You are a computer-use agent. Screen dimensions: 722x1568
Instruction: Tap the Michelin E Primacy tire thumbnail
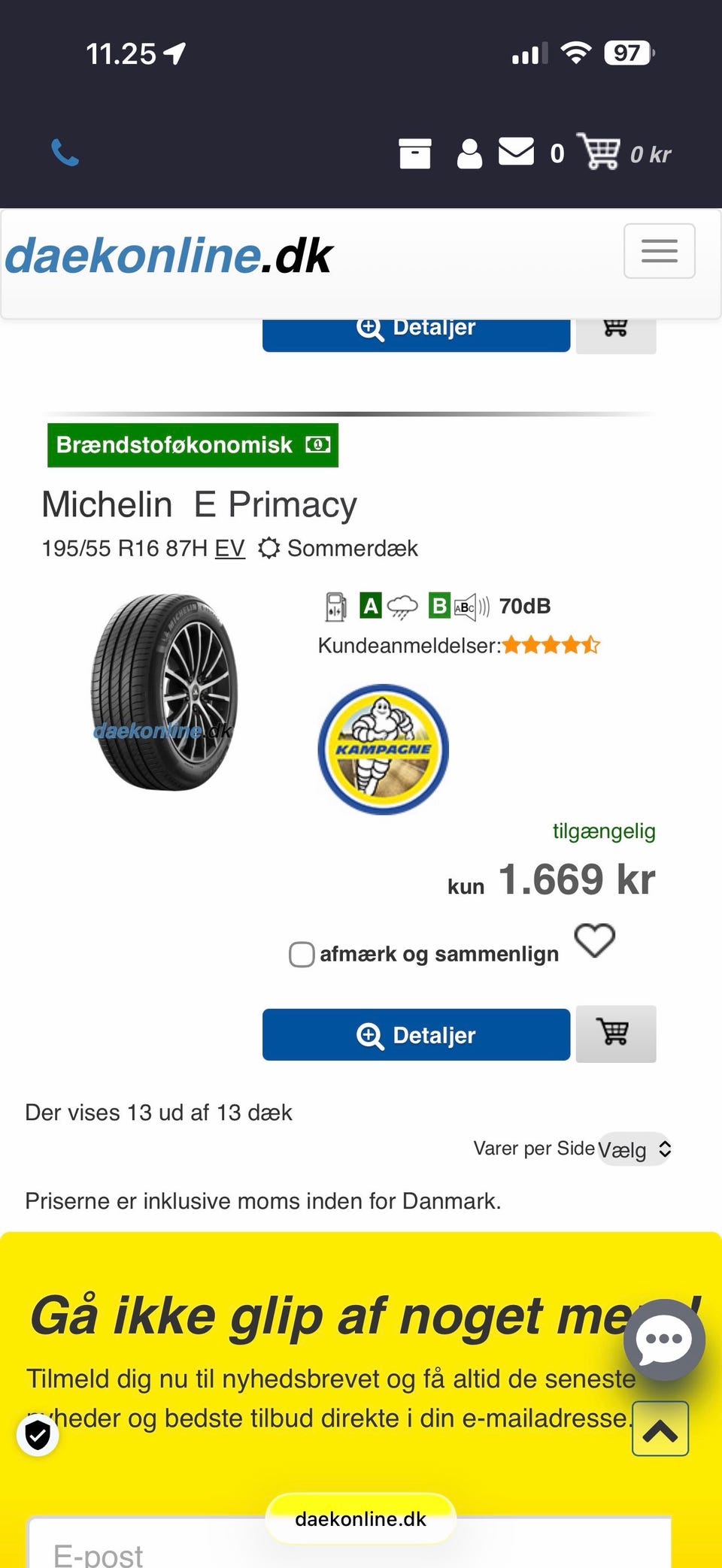point(164,692)
